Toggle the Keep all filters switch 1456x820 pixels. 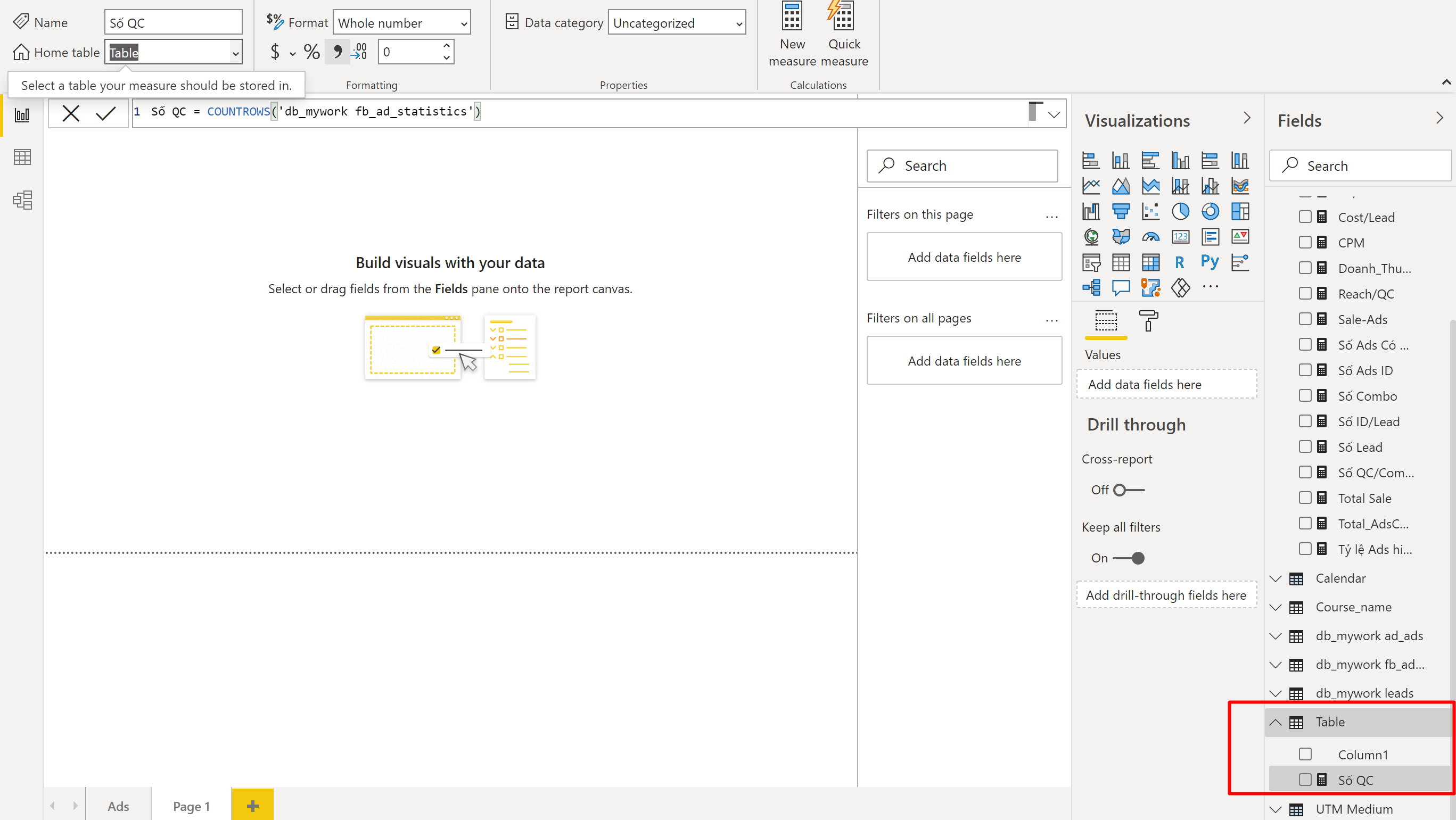pos(1128,558)
